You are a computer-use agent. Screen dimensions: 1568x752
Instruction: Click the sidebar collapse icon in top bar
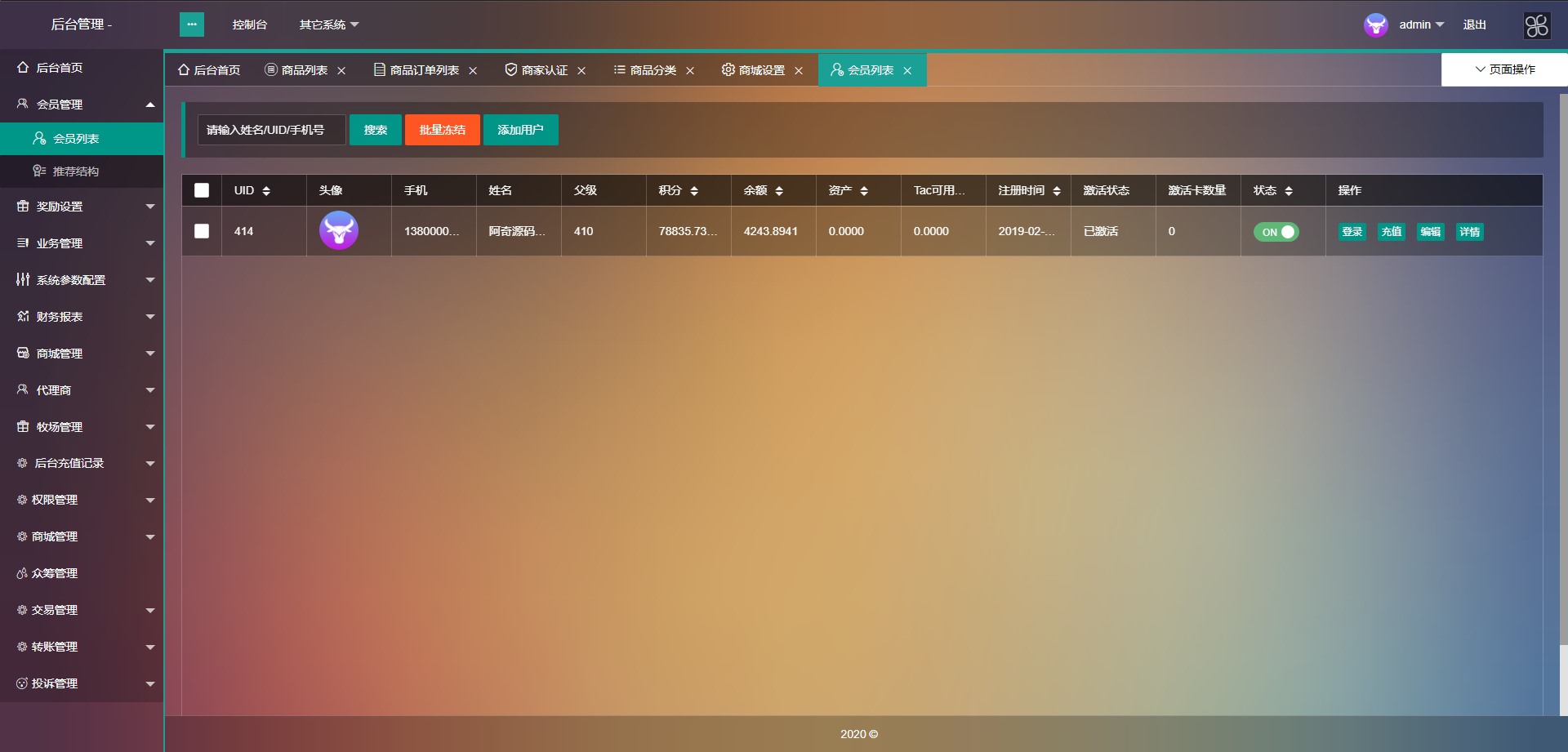coord(191,24)
